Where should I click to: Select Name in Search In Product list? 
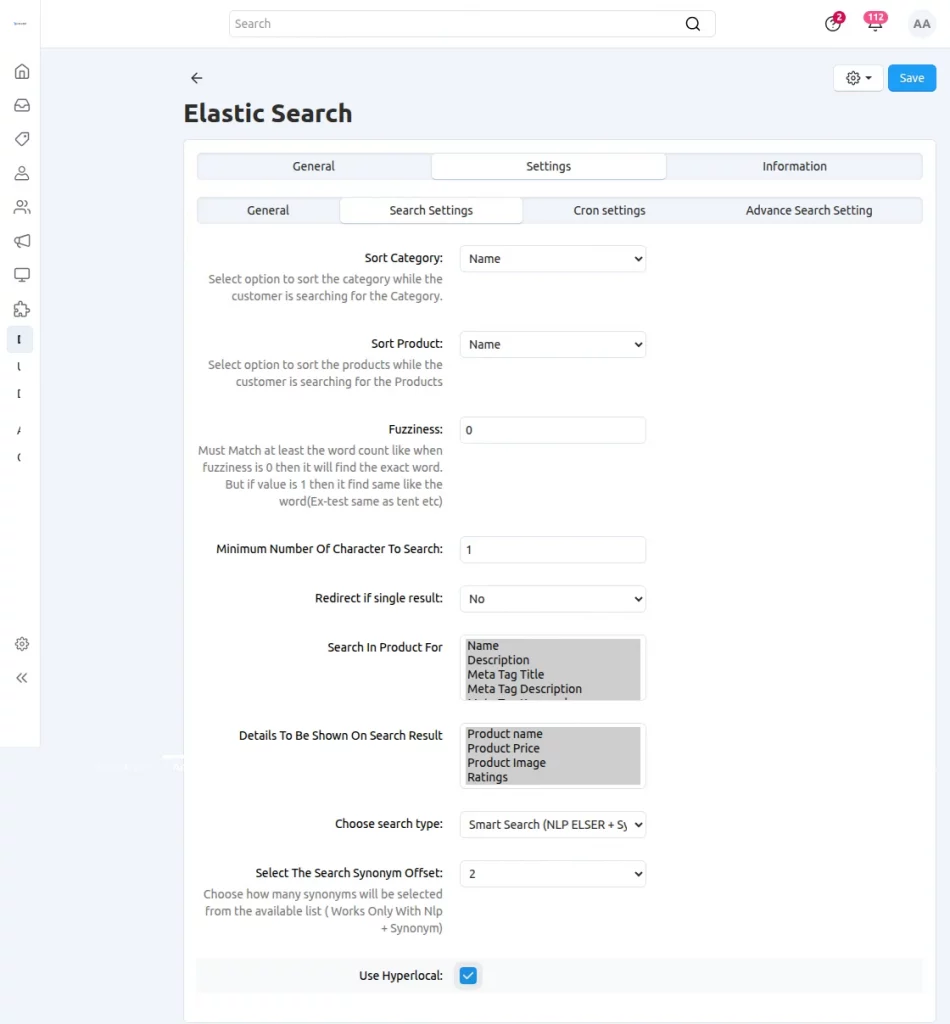click(x=552, y=645)
